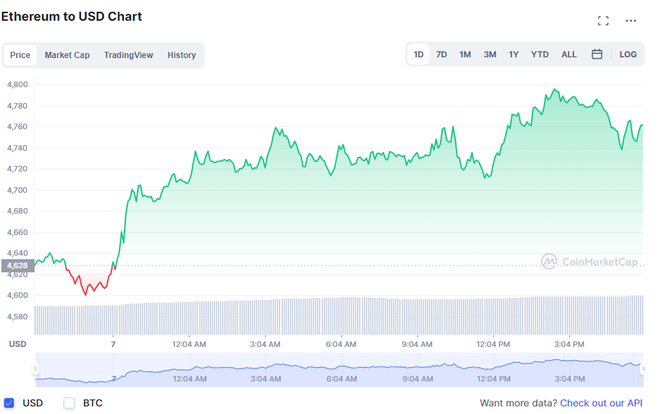The width and height of the screenshot is (660, 414).
Task: Select the 1Y time range
Action: tap(513, 54)
